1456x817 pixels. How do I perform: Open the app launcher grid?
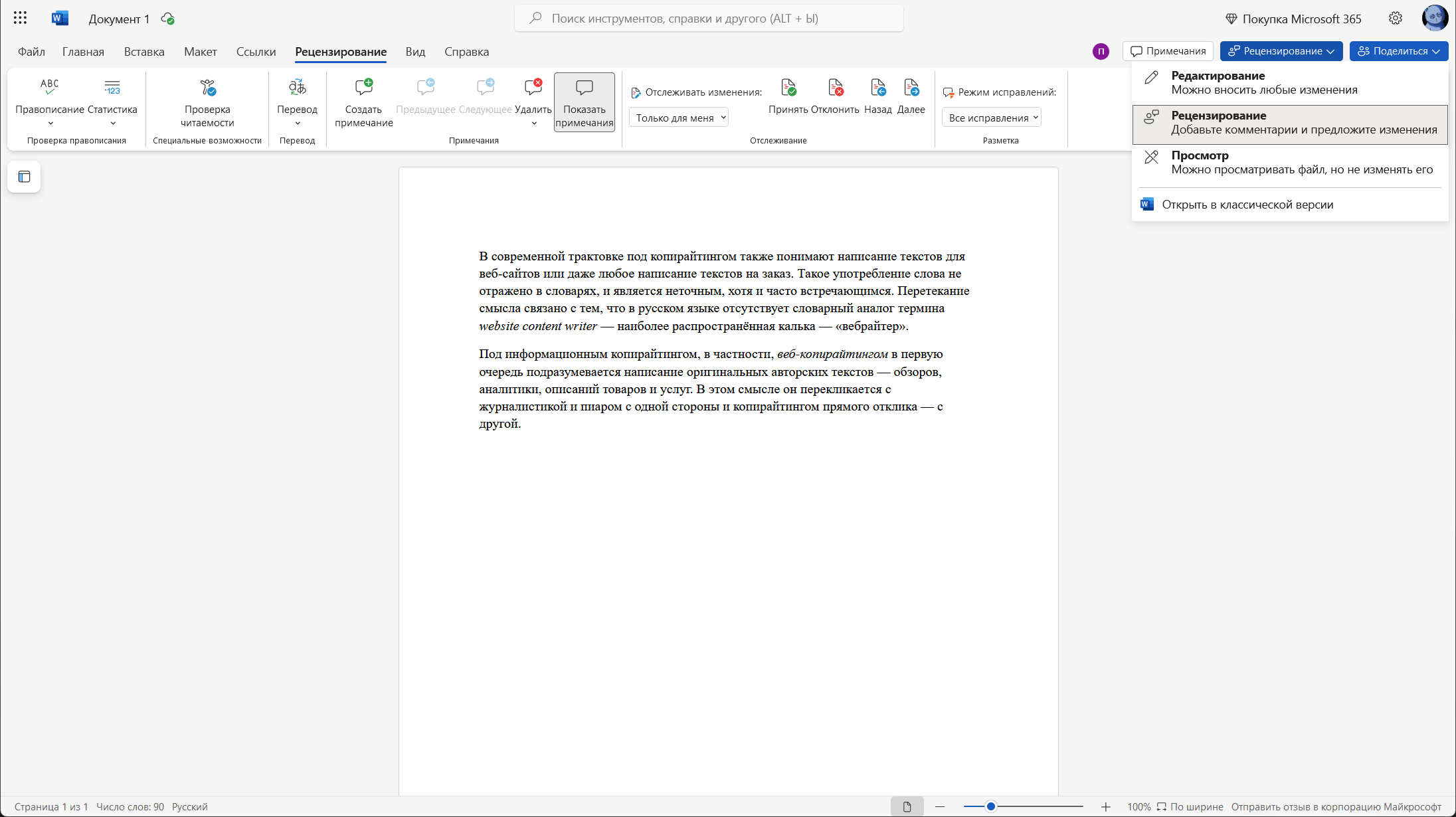20,19
